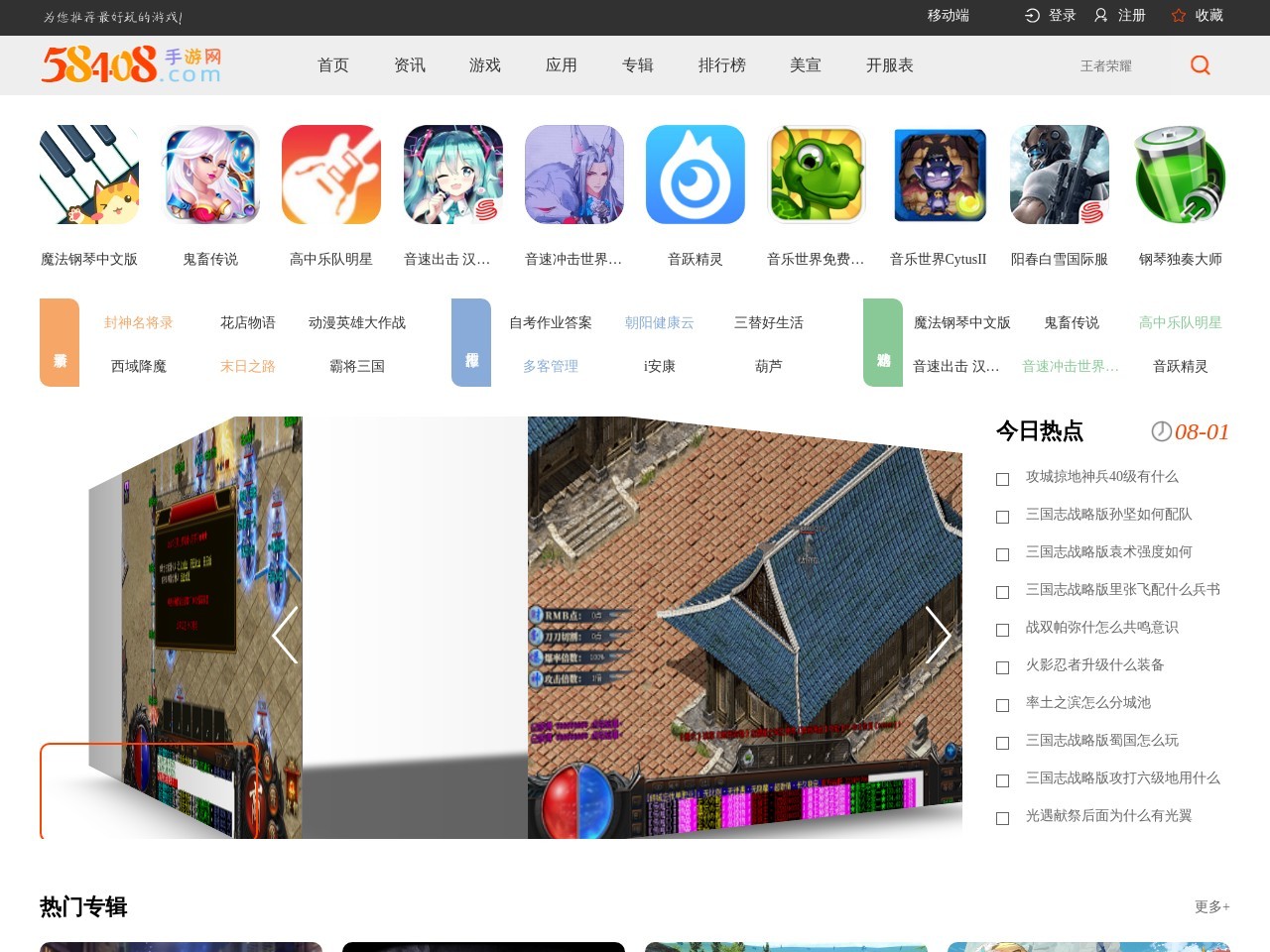Open the 钢琴独奏大师 green battery icon

pos(1180,175)
